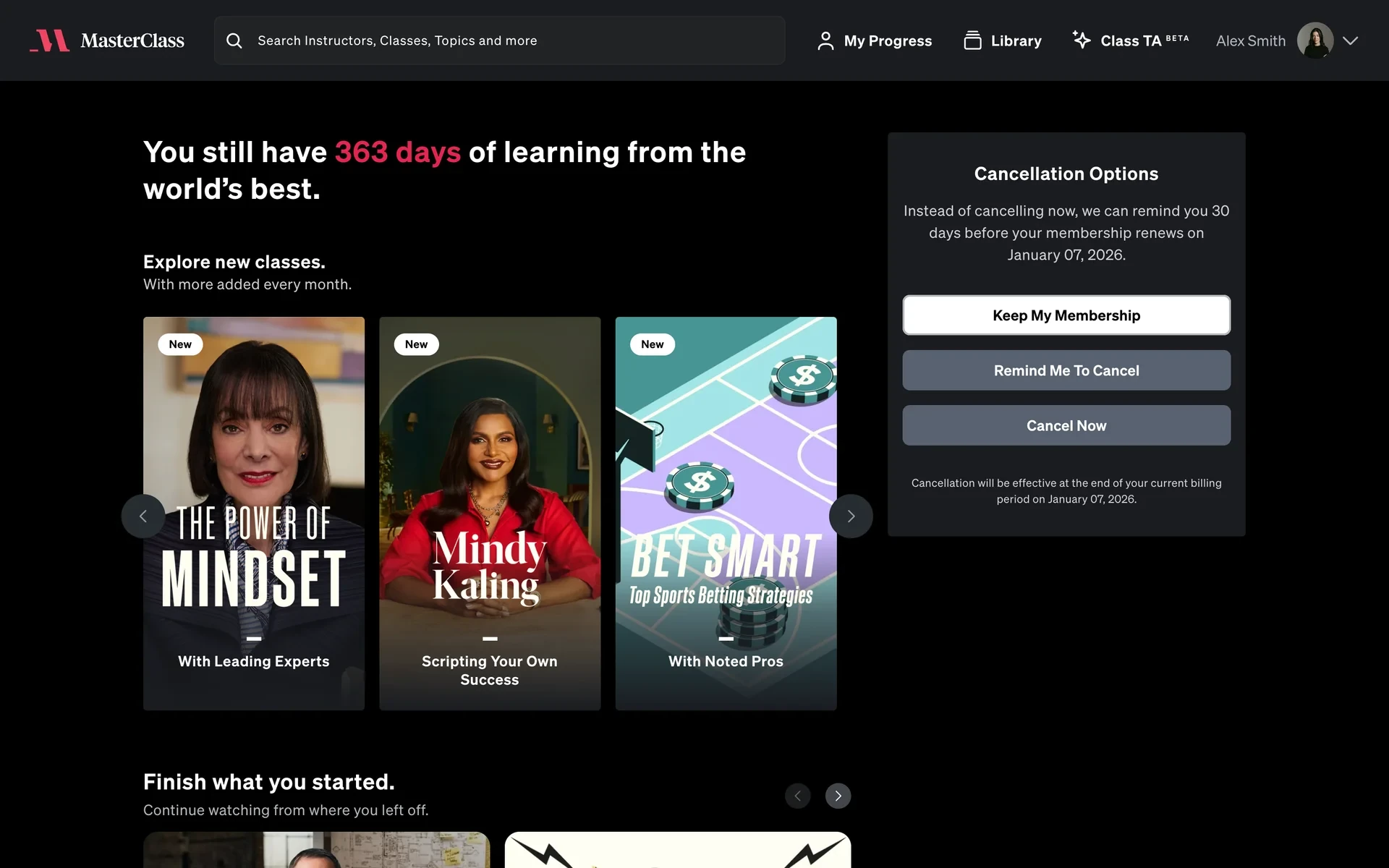Open Bet Smart sports betting class card
Image resolution: width=1389 pixels, height=868 pixels.
pos(726,514)
